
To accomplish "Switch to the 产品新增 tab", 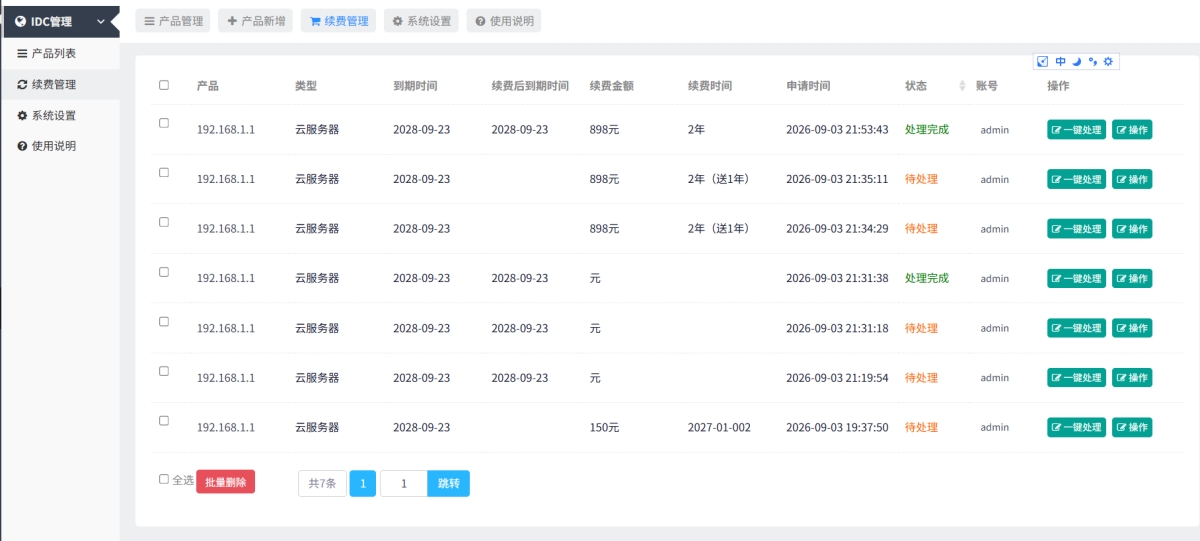I will pyautogui.click(x=255, y=20).
